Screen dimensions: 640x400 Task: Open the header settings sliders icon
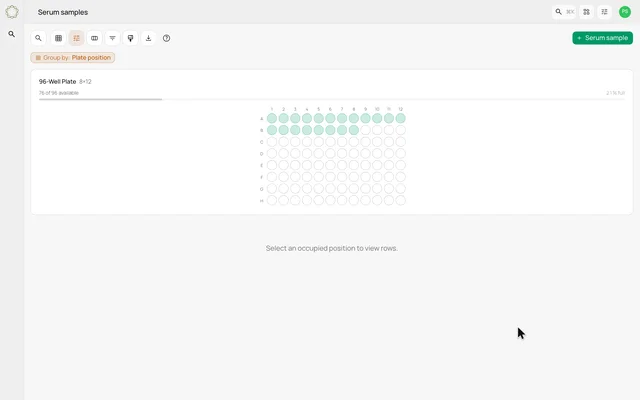[604, 12]
